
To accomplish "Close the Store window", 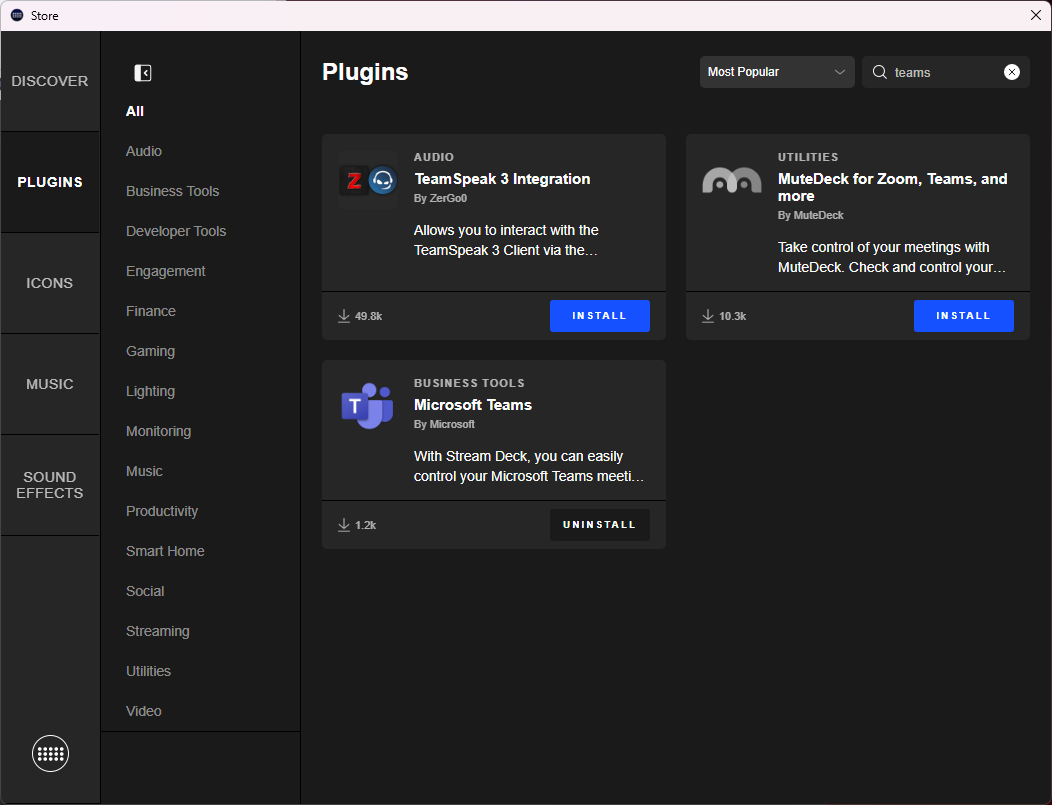I will click(x=1036, y=15).
